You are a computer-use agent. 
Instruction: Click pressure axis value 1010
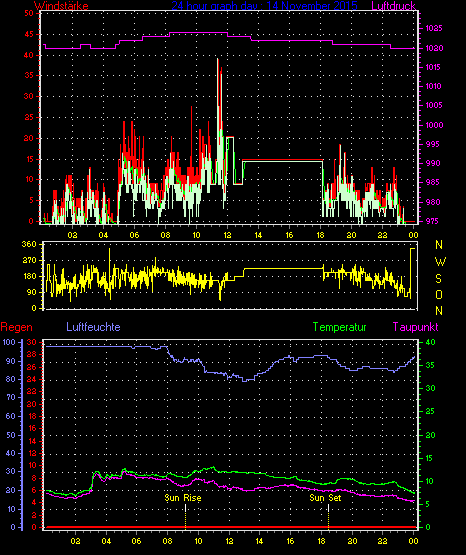pos(433,86)
